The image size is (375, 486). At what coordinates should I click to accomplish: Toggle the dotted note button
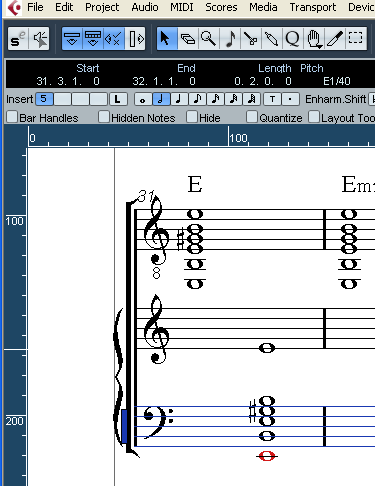[x=290, y=99]
